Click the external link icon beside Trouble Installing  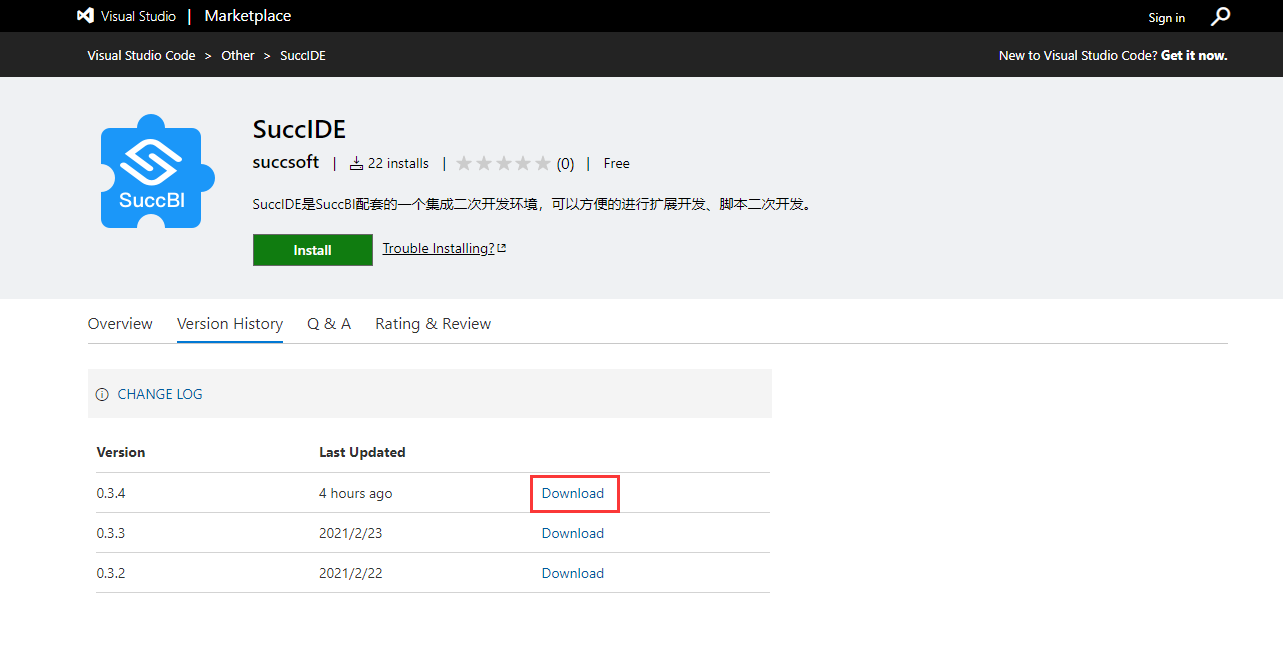(x=502, y=248)
